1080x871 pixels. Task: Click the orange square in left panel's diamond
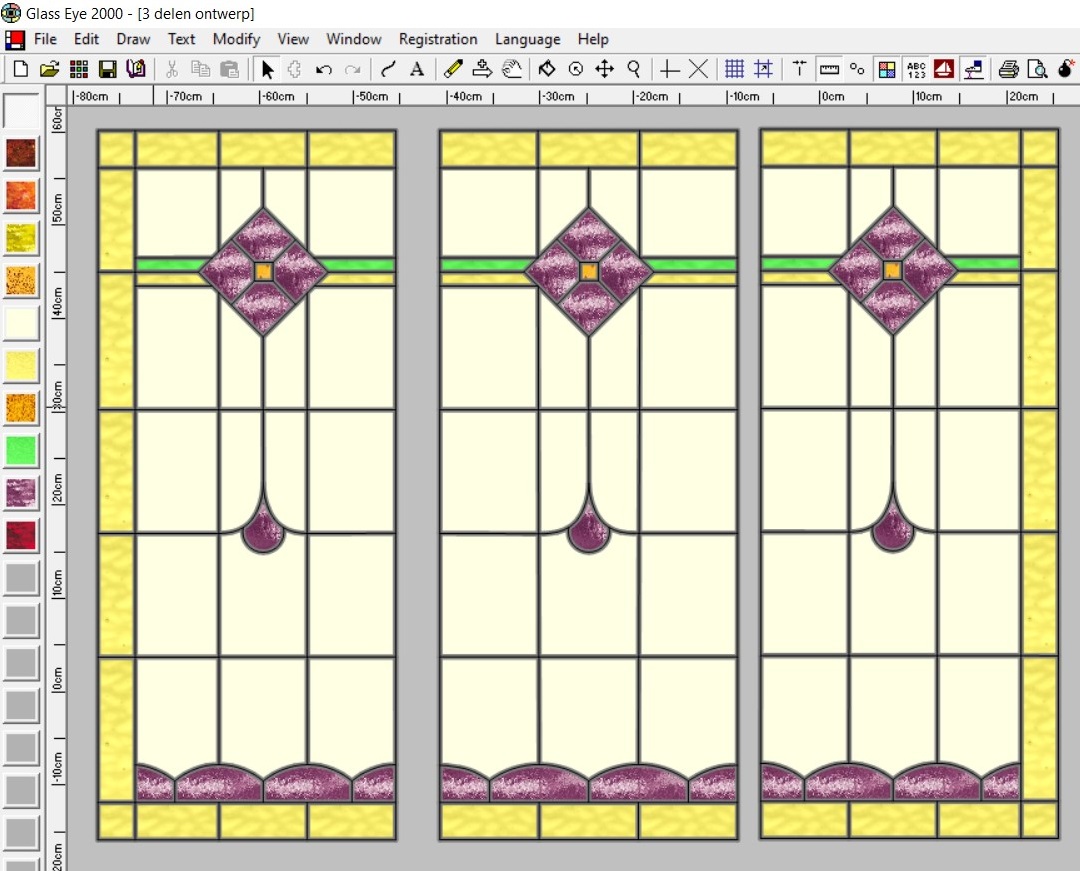pos(264,271)
